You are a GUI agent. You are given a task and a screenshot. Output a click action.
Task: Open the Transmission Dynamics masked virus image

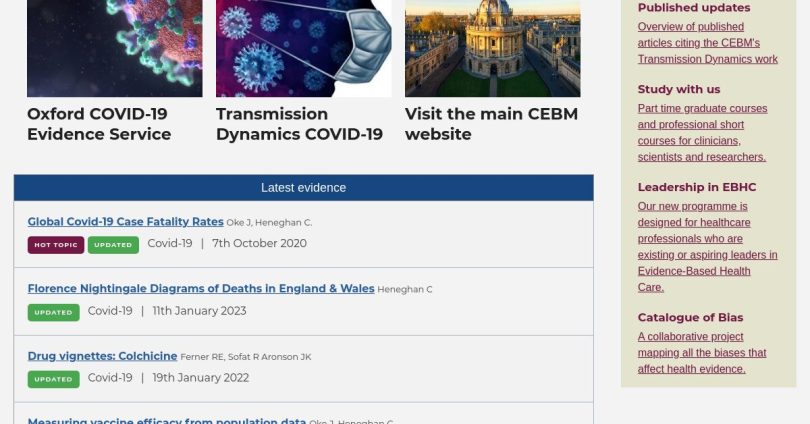click(x=303, y=48)
